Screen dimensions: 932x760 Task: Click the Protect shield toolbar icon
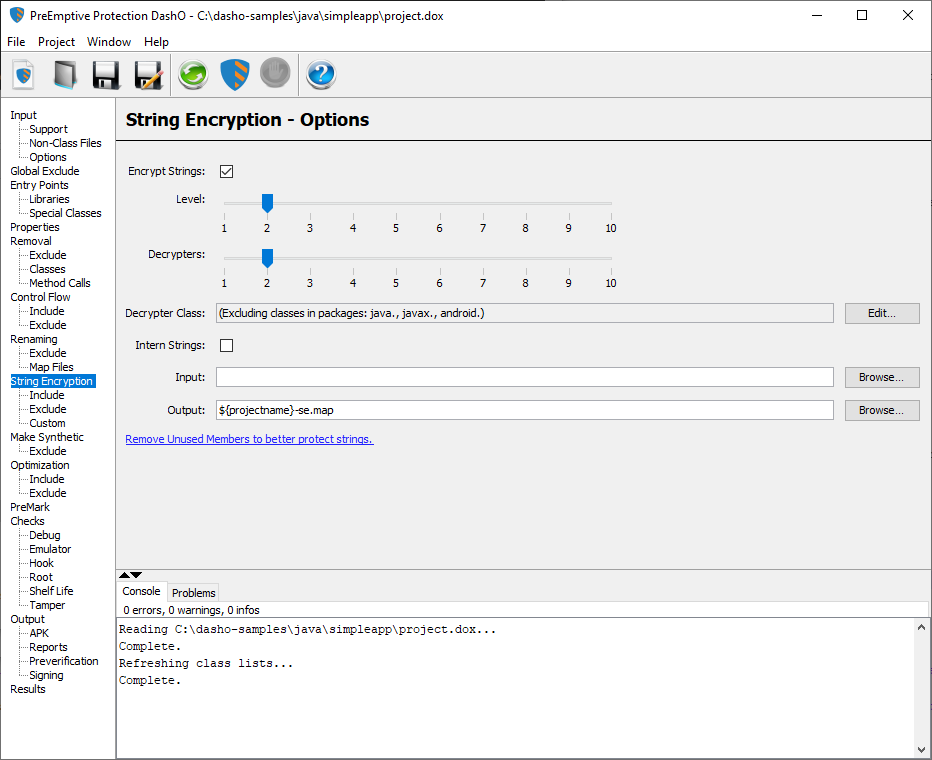click(x=235, y=75)
